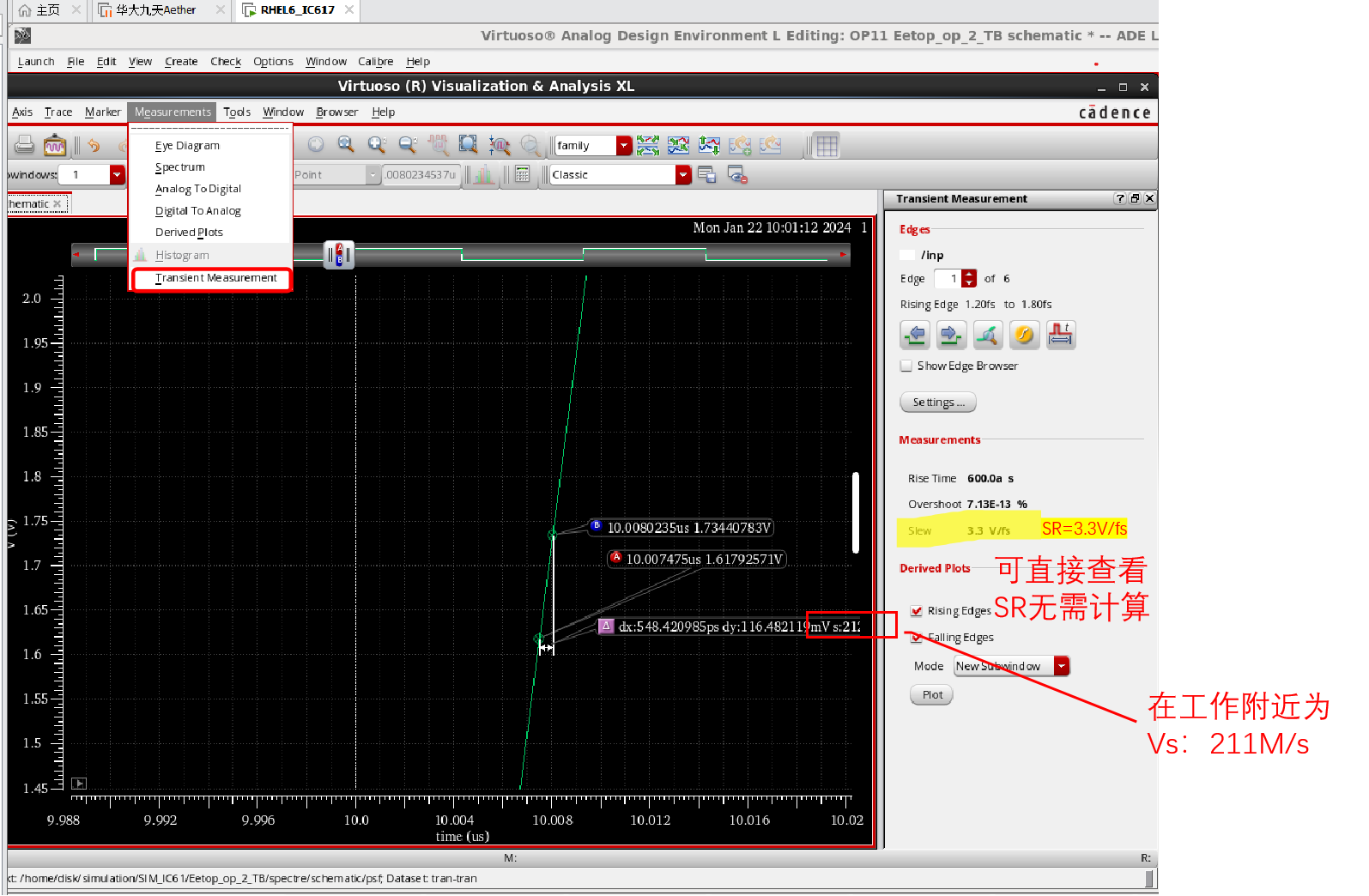Open the Marker menu
This screenshot has height=896, width=1369.
(103, 112)
